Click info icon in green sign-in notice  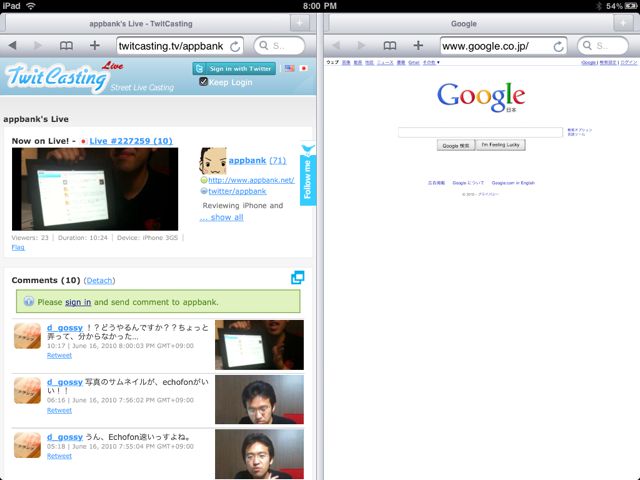[x=29, y=301]
